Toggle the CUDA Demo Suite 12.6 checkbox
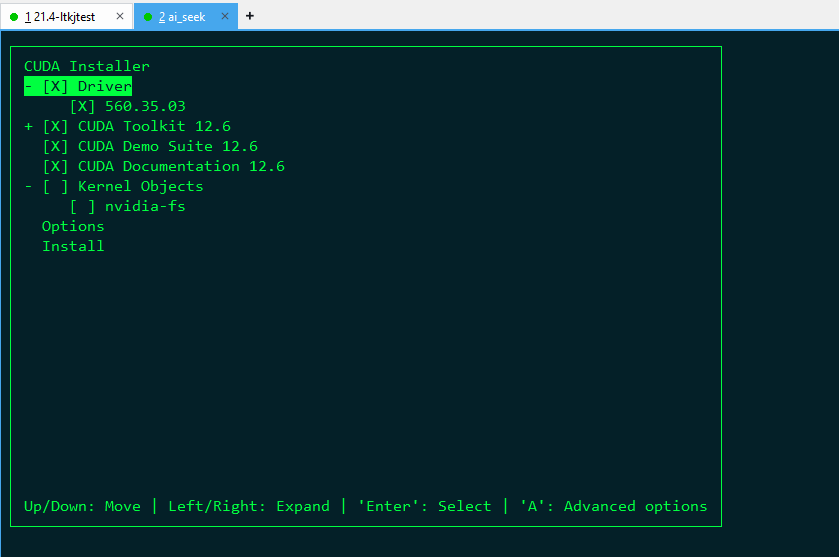This screenshot has width=839, height=557. point(56,146)
